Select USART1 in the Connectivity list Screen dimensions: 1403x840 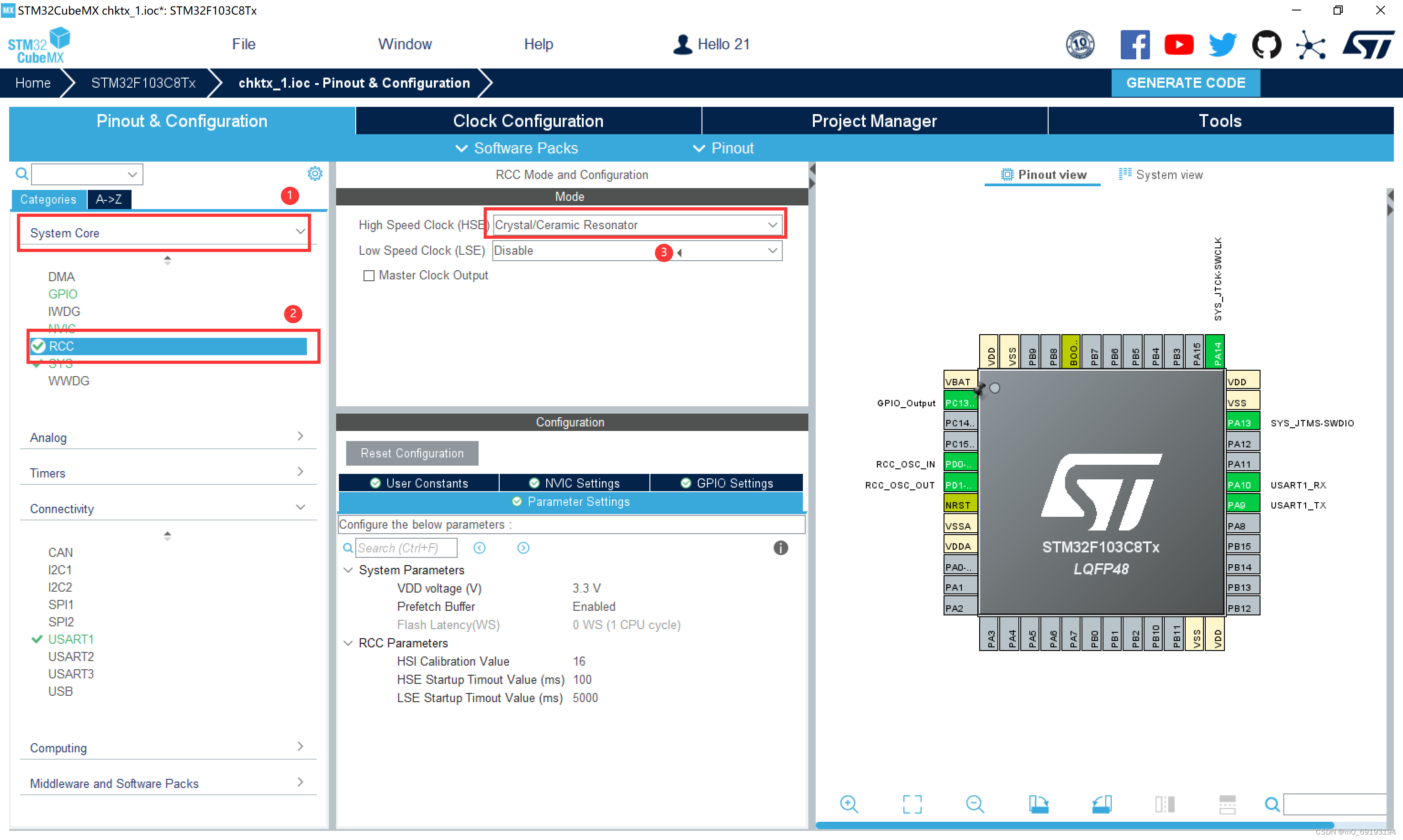(x=71, y=639)
